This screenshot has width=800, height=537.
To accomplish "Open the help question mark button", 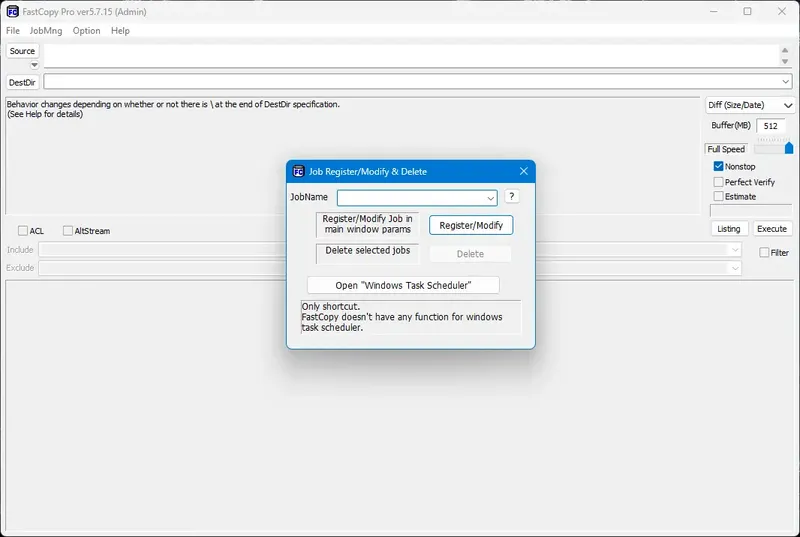I will 511,196.
